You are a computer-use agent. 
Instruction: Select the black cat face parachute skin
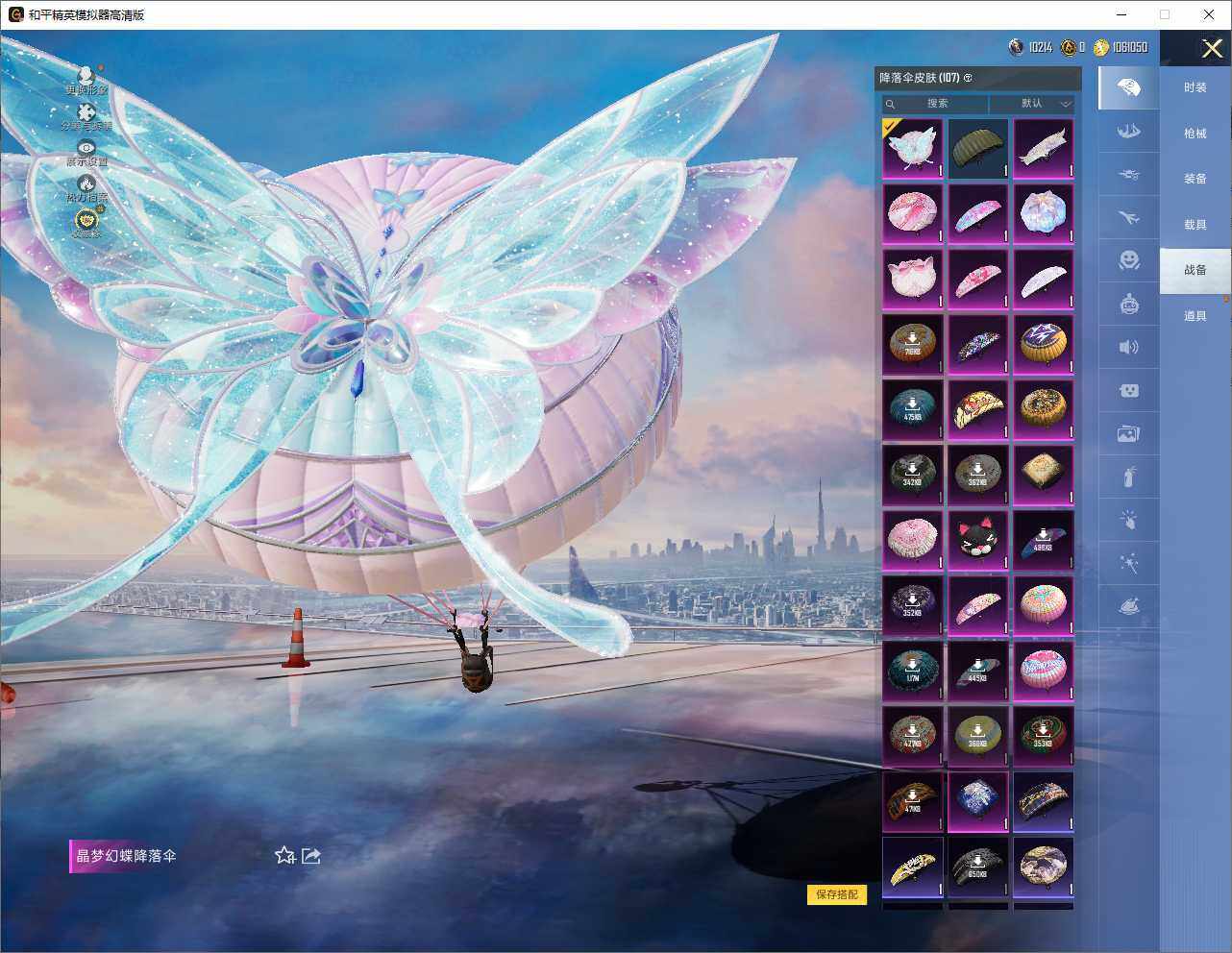(x=978, y=541)
